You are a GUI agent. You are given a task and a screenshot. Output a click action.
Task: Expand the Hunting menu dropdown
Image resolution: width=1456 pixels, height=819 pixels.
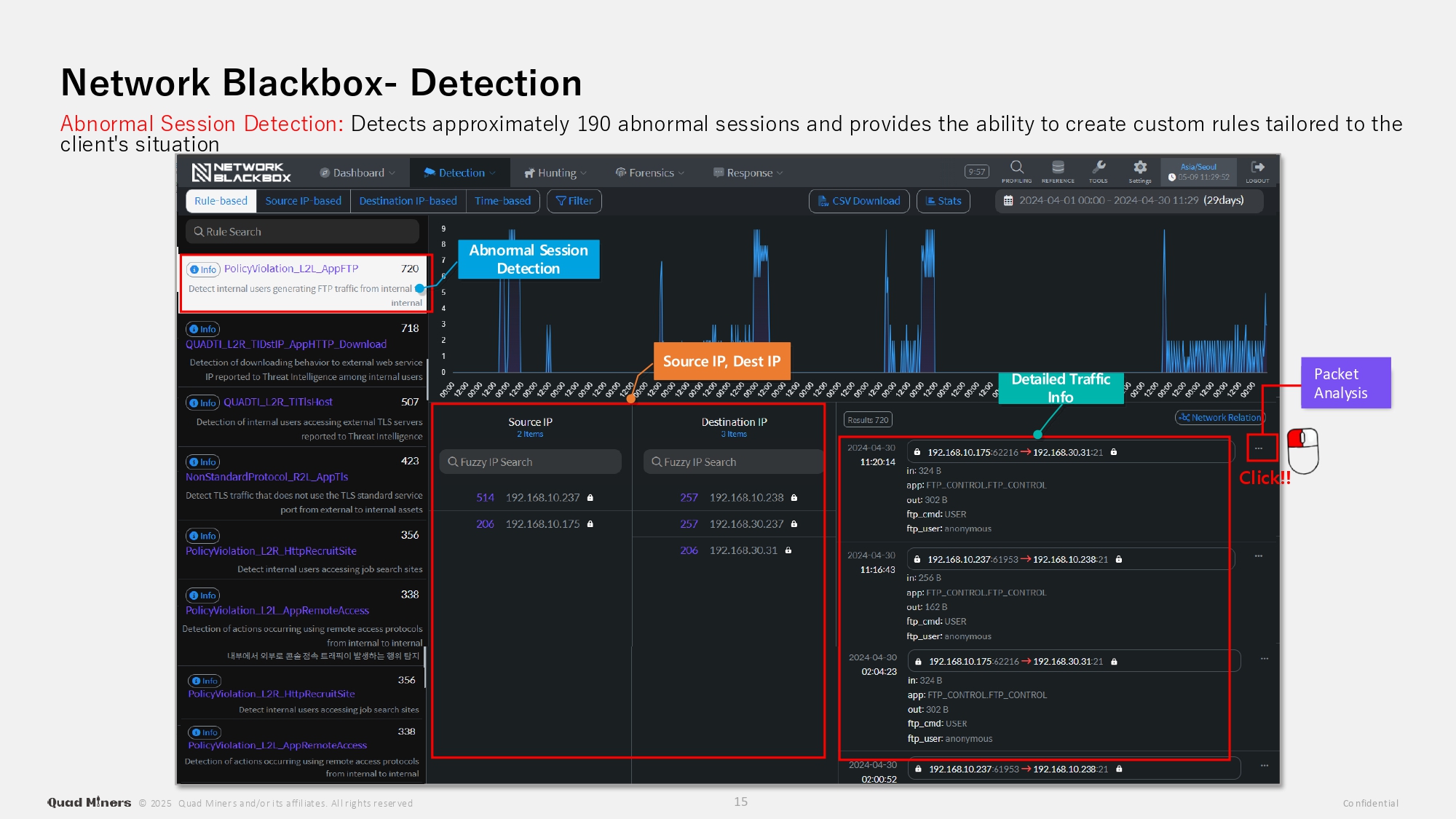click(x=555, y=173)
